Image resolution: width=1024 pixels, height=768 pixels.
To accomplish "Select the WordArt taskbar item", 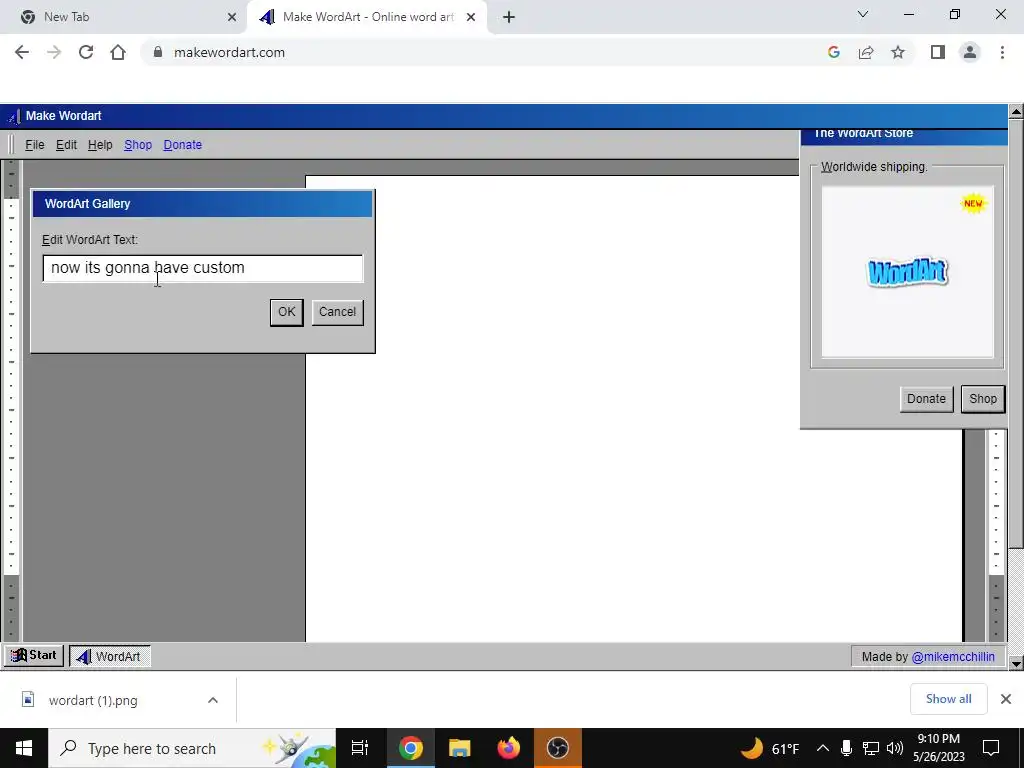I will click(x=110, y=656).
